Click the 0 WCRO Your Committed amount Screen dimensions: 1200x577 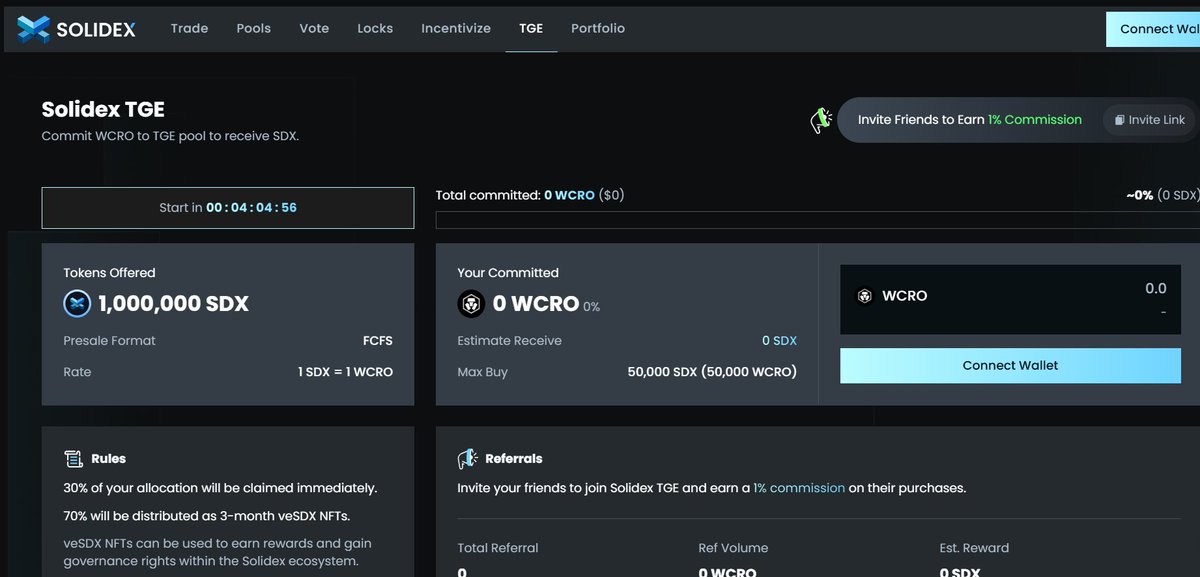tap(536, 304)
